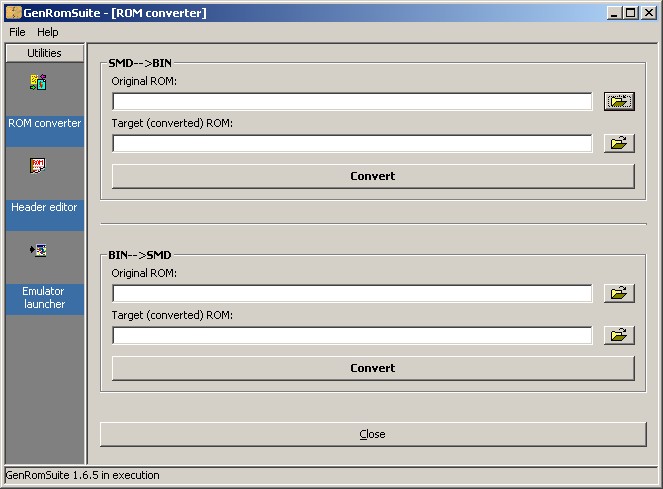Click the GenRomSuite title bar app icon
The image size is (663, 489).
(x=14, y=13)
